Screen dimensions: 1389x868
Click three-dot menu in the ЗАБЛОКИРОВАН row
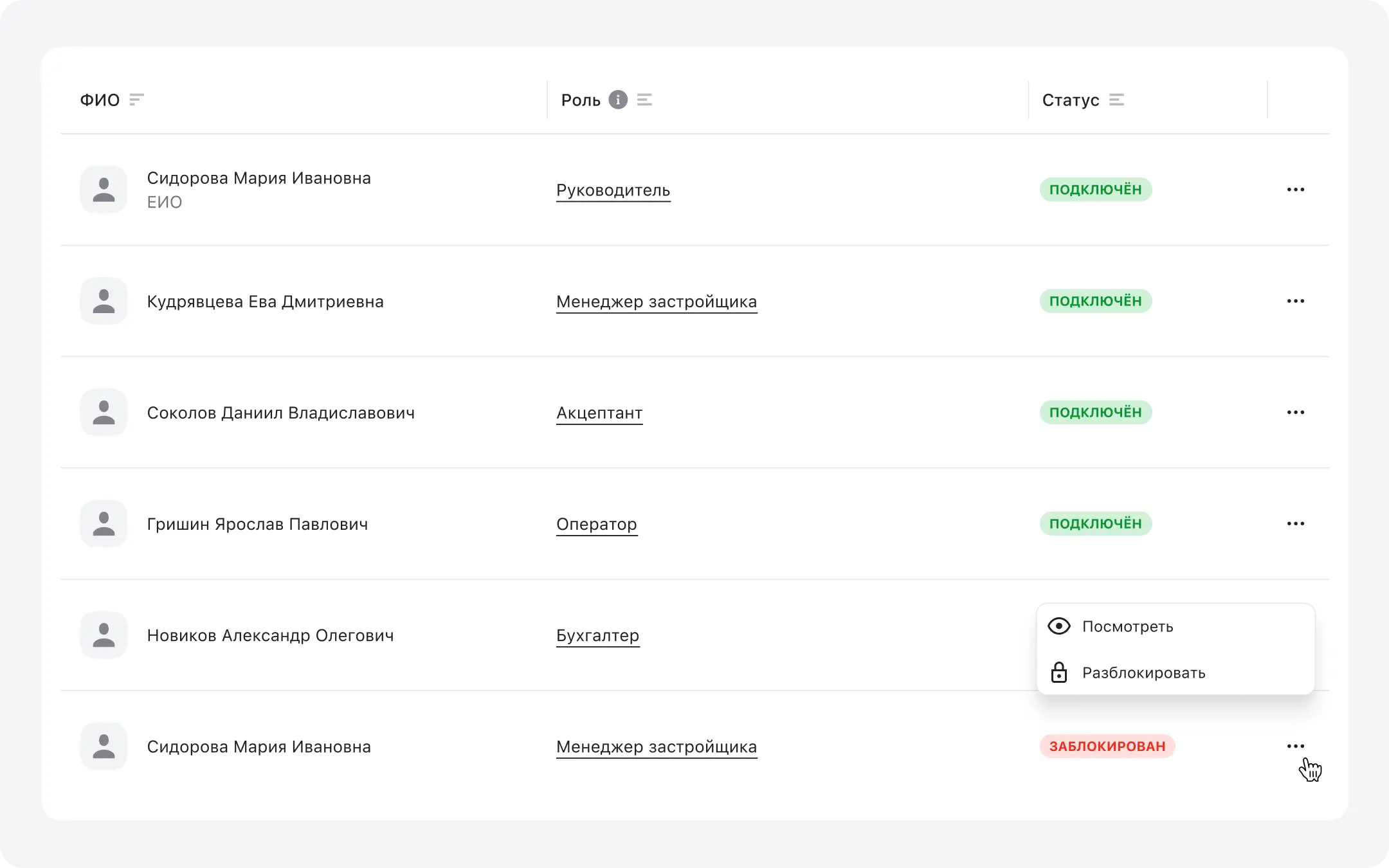[x=1295, y=746]
